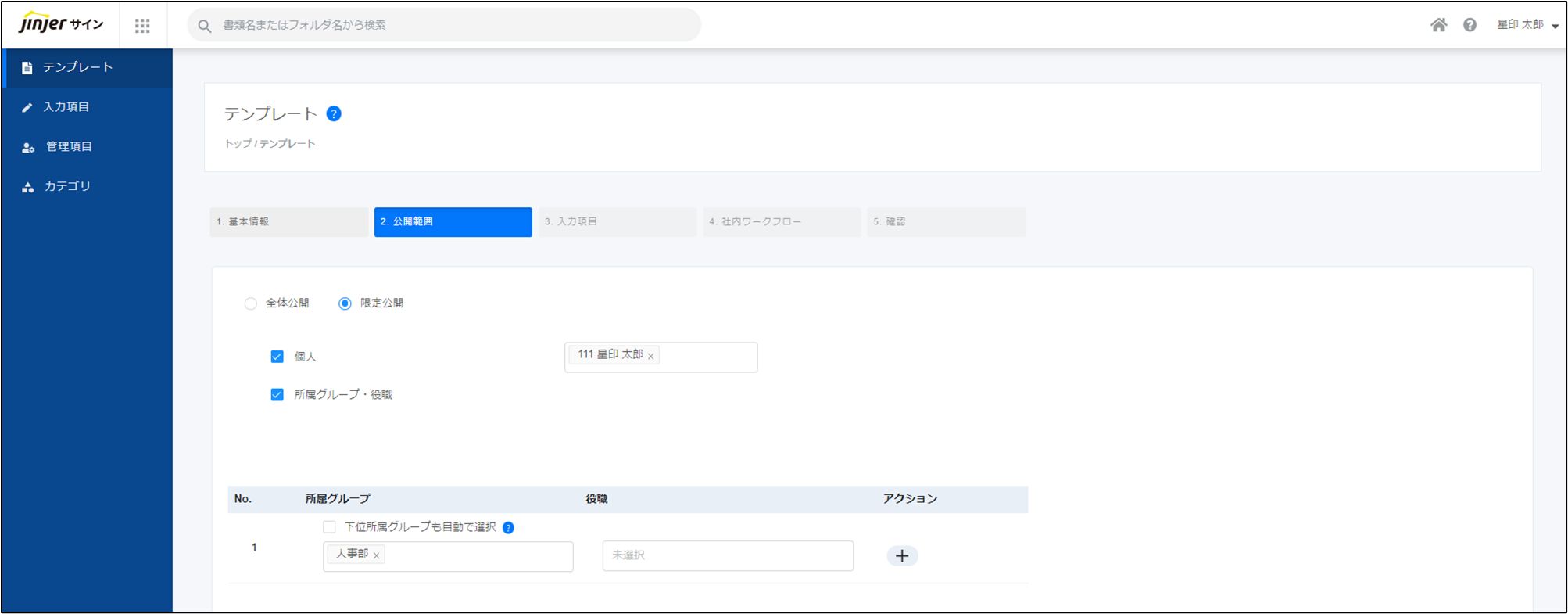Open the 役職 未選択 dropdown
The image size is (1568, 614).
727,555
